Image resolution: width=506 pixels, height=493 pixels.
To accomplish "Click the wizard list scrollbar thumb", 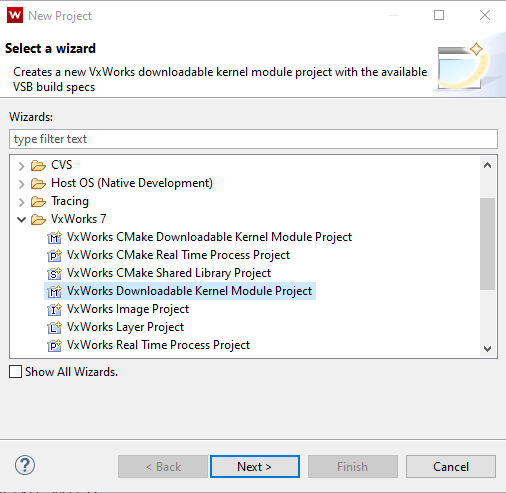I will (x=487, y=244).
